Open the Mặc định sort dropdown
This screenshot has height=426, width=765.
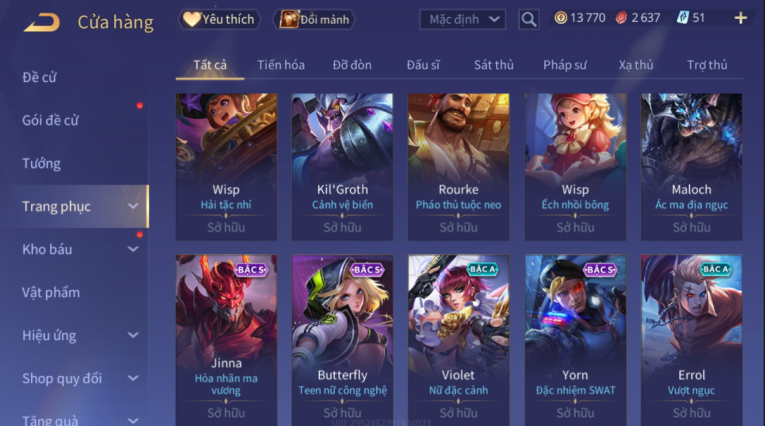tap(462, 20)
